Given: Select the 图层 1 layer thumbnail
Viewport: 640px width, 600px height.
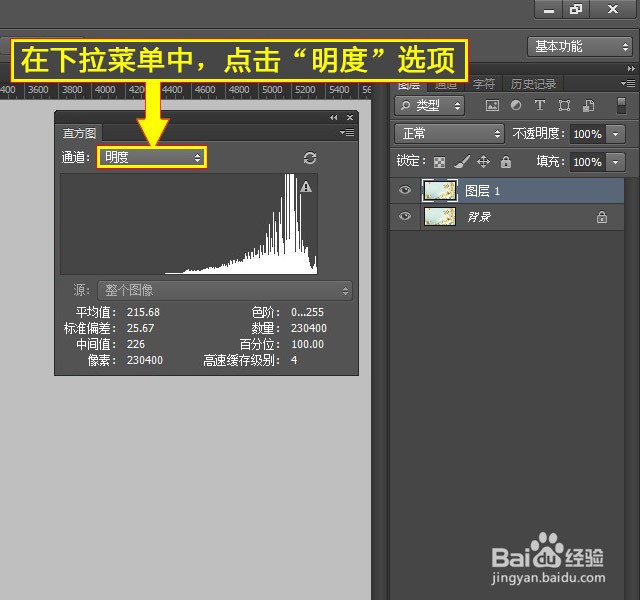Looking at the screenshot, I should tap(440, 191).
